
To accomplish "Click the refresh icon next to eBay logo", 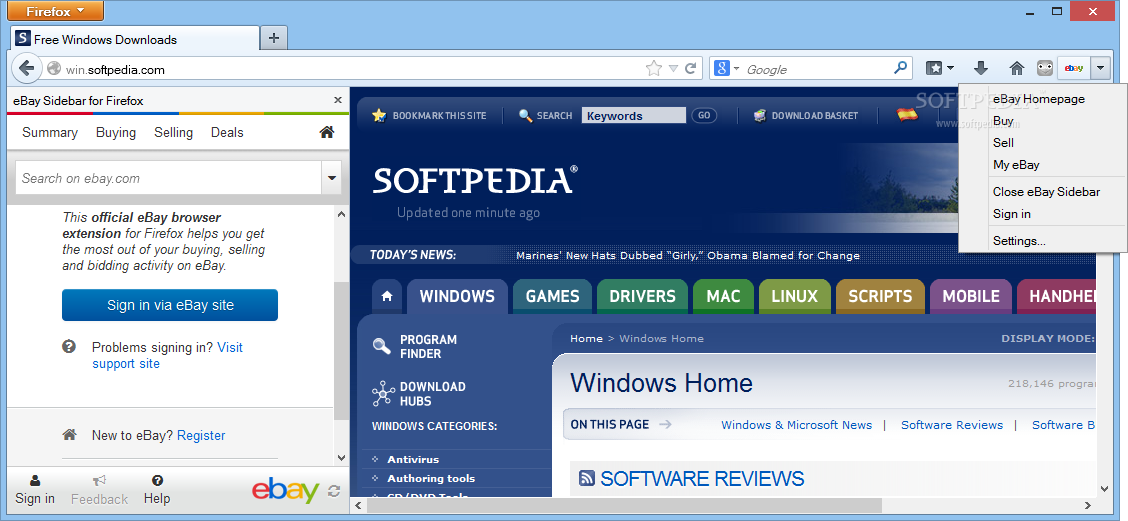I will [x=334, y=491].
